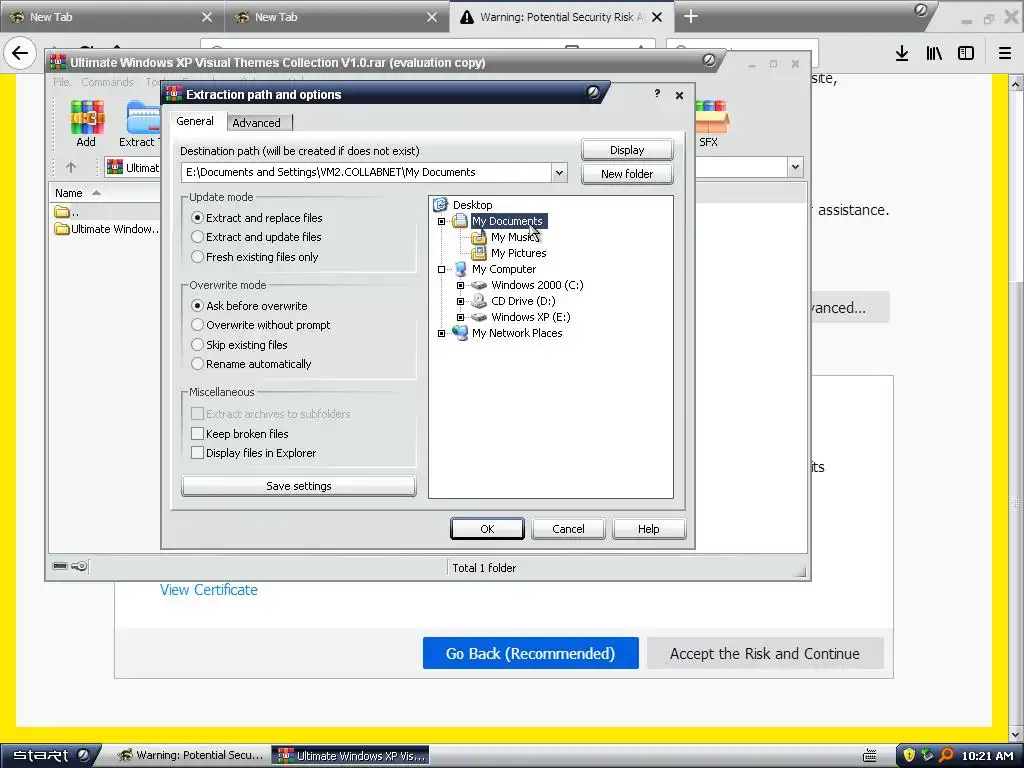Click the shield icon in system tray
1024x768 pixels.
tap(909, 756)
